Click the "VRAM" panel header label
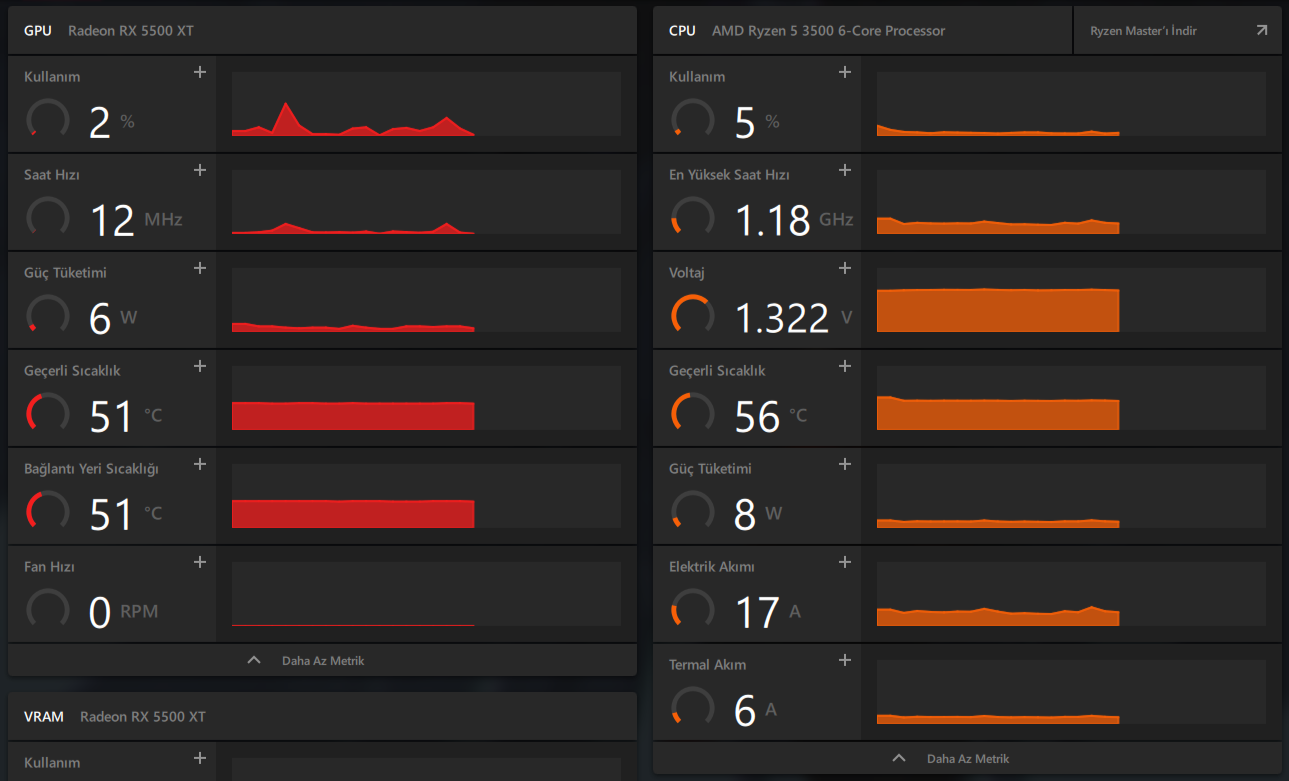The height and width of the screenshot is (781, 1289). 44,717
